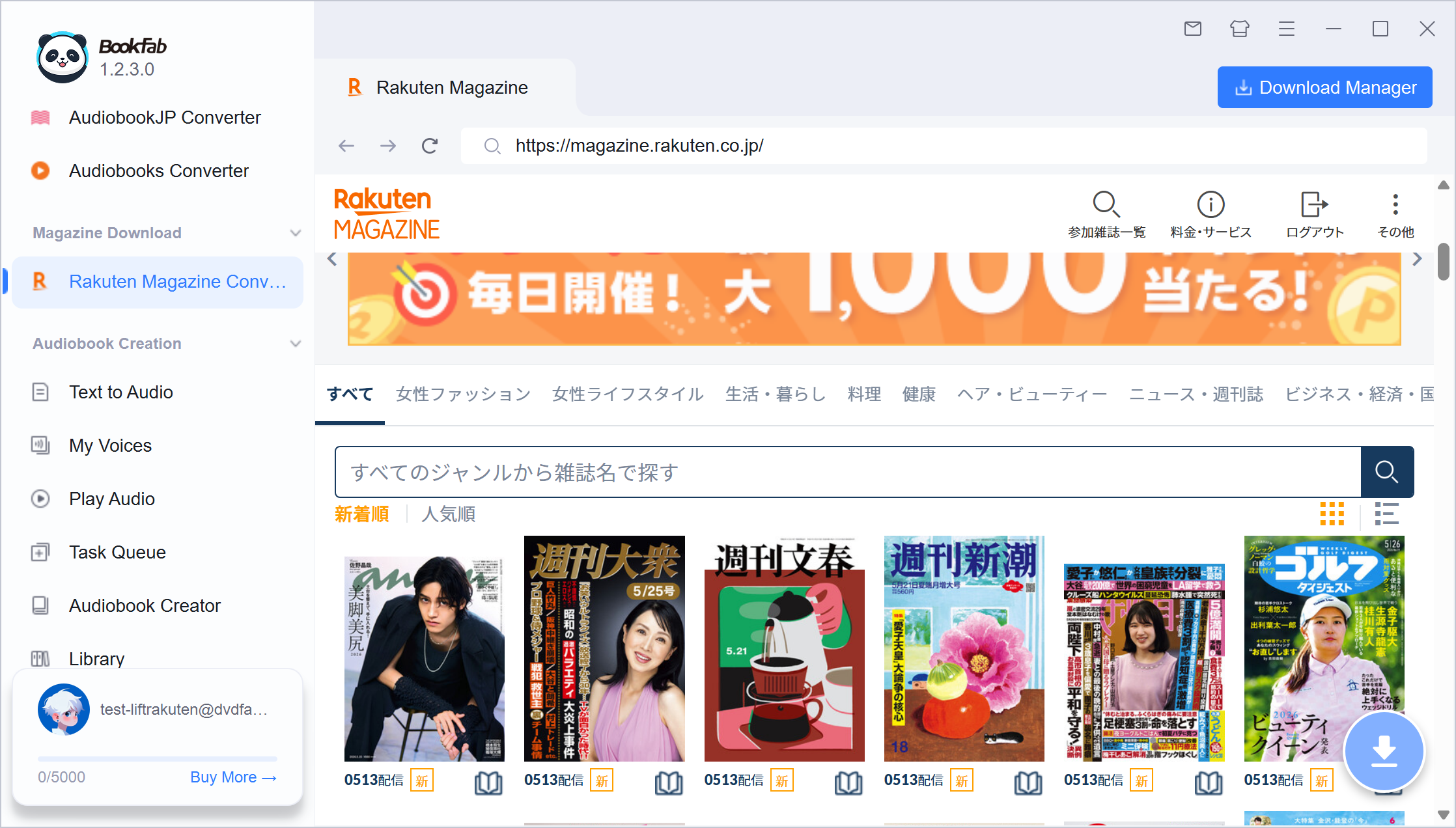Click the magazine search button

(x=1387, y=472)
